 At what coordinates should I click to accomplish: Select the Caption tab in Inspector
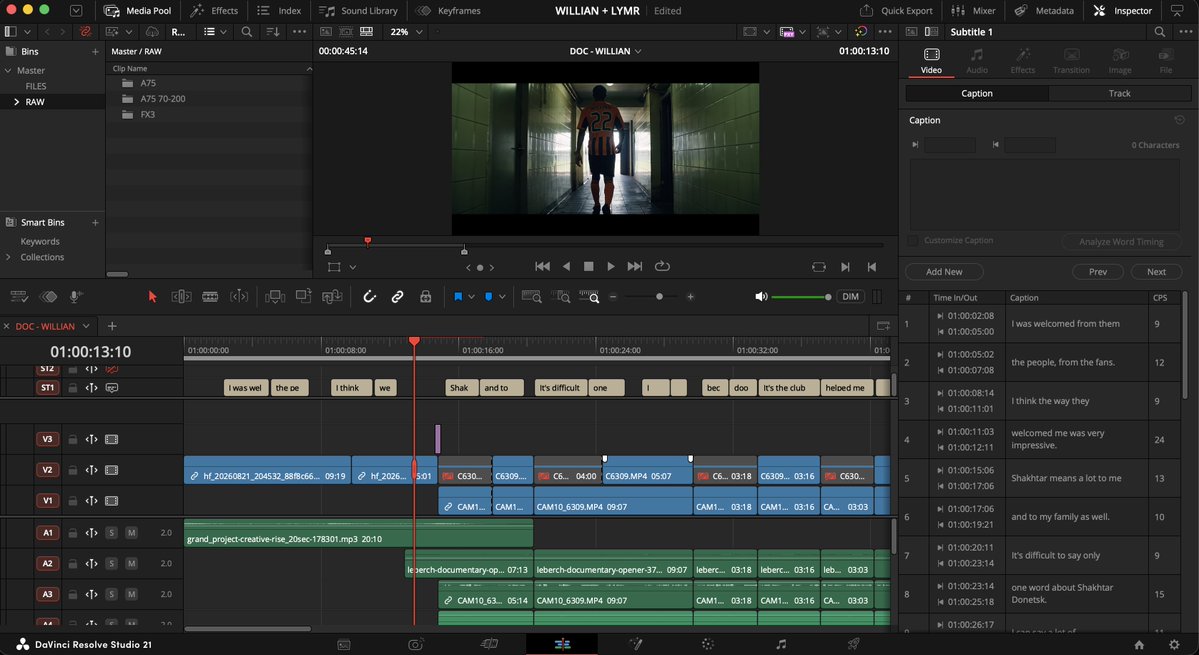[x=976, y=93]
